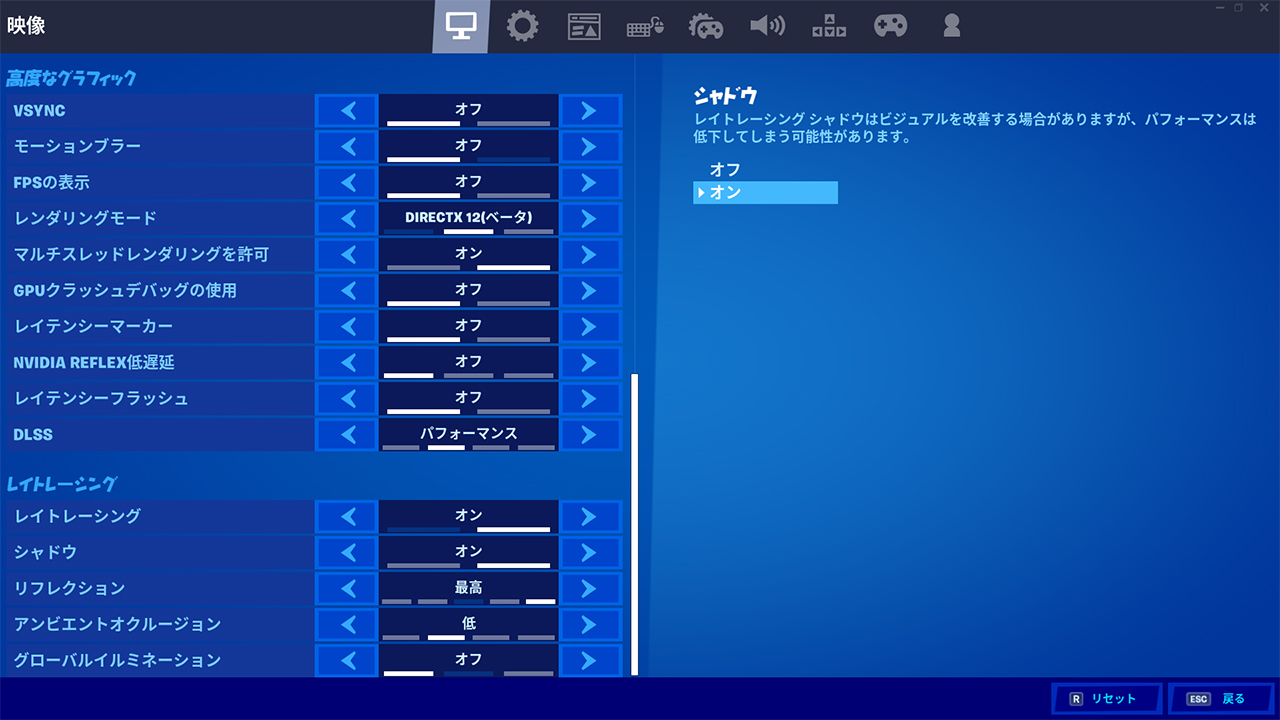Open the Video (monitor) settings tab
The height and width of the screenshot is (720, 1280).
pyautogui.click(x=461, y=26)
